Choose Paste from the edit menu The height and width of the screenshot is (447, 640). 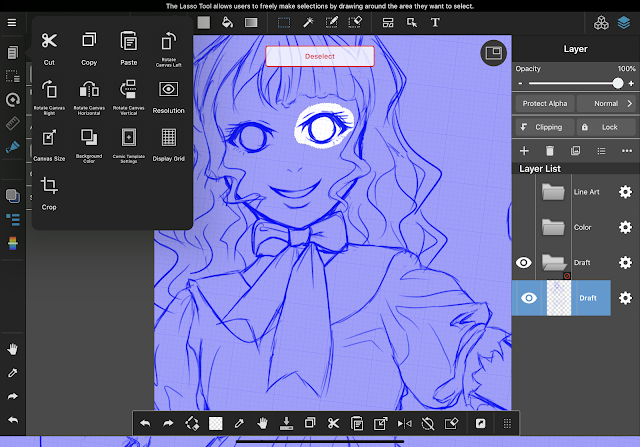click(x=129, y=49)
